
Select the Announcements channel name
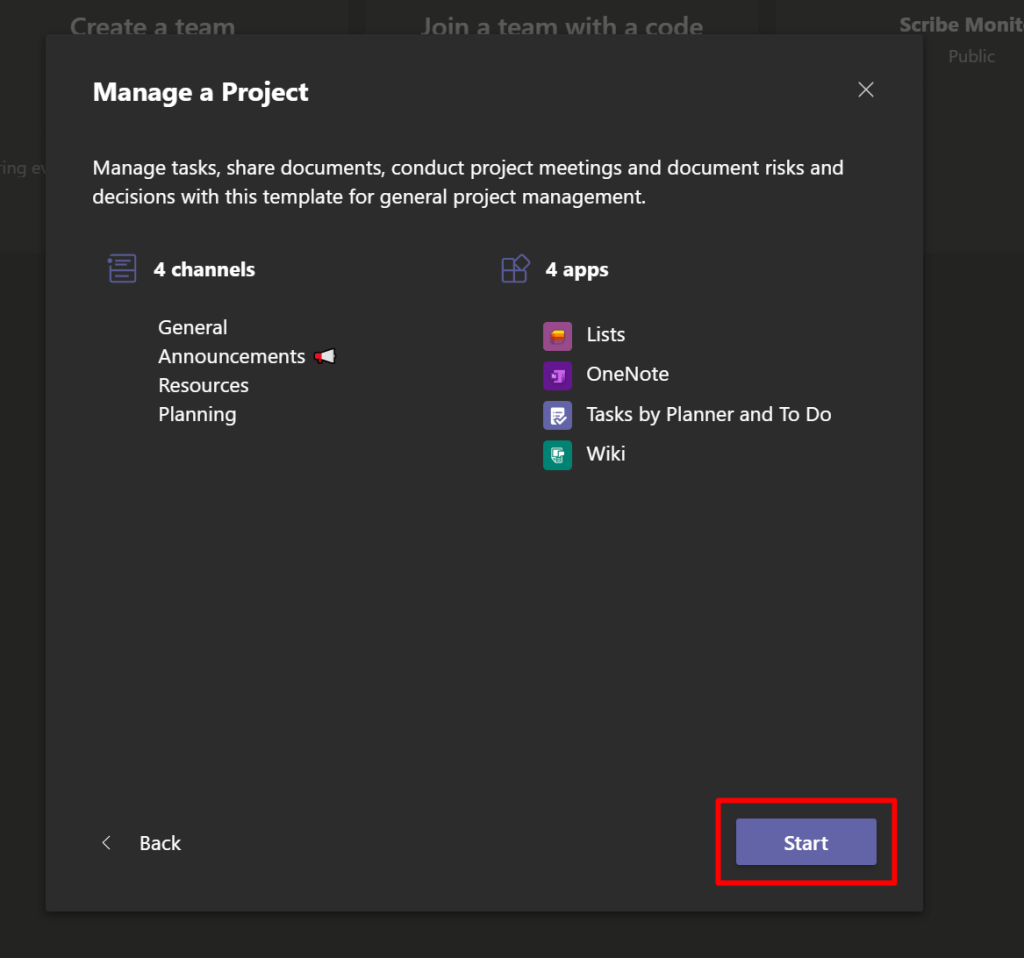[x=232, y=356]
